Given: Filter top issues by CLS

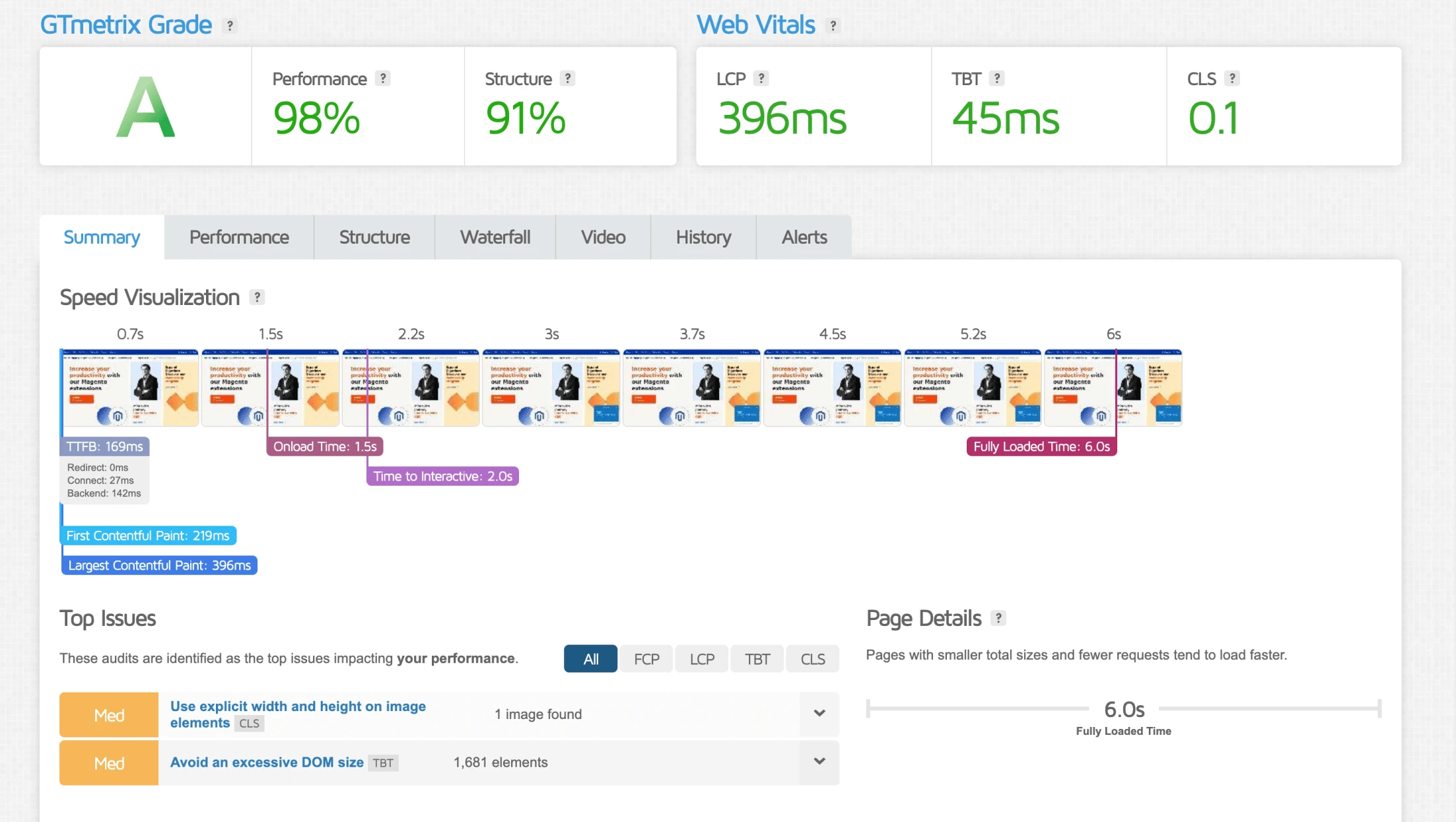Looking at the screenshot, I should 813,659.
